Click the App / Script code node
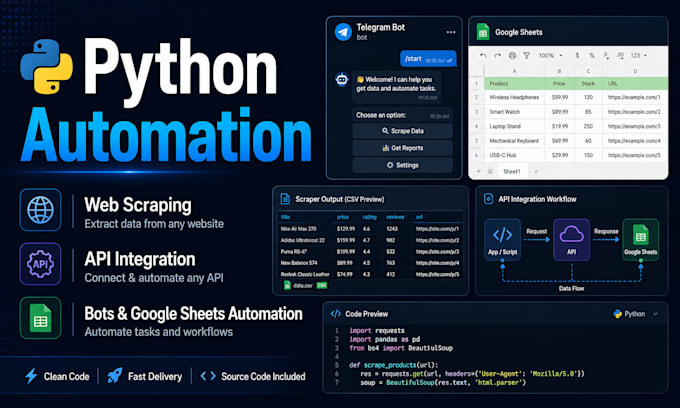Screen dimensions: 680x408 (502, 239)
